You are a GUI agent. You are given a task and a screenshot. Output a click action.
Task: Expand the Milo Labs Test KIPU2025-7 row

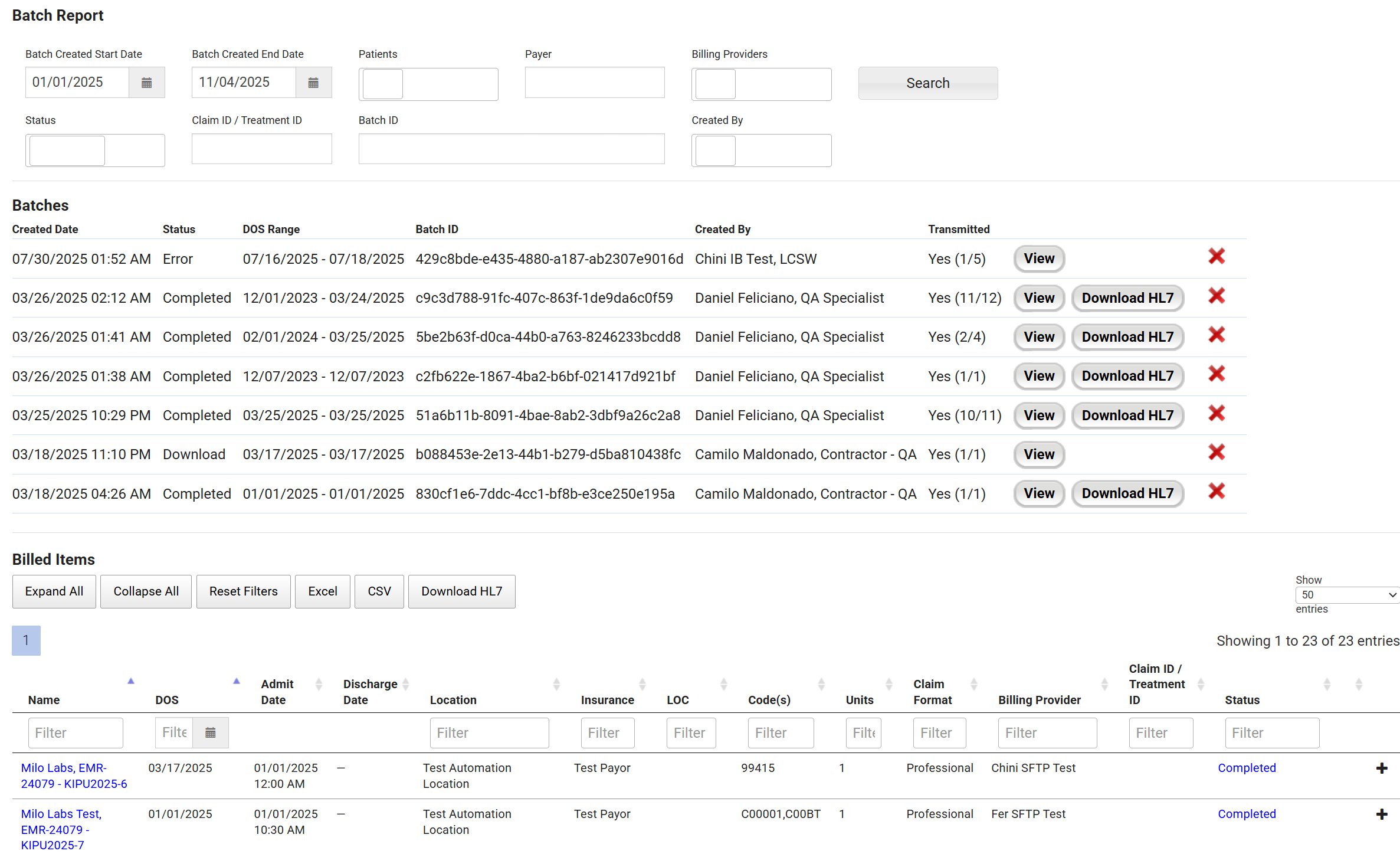tap(1381, 814)
